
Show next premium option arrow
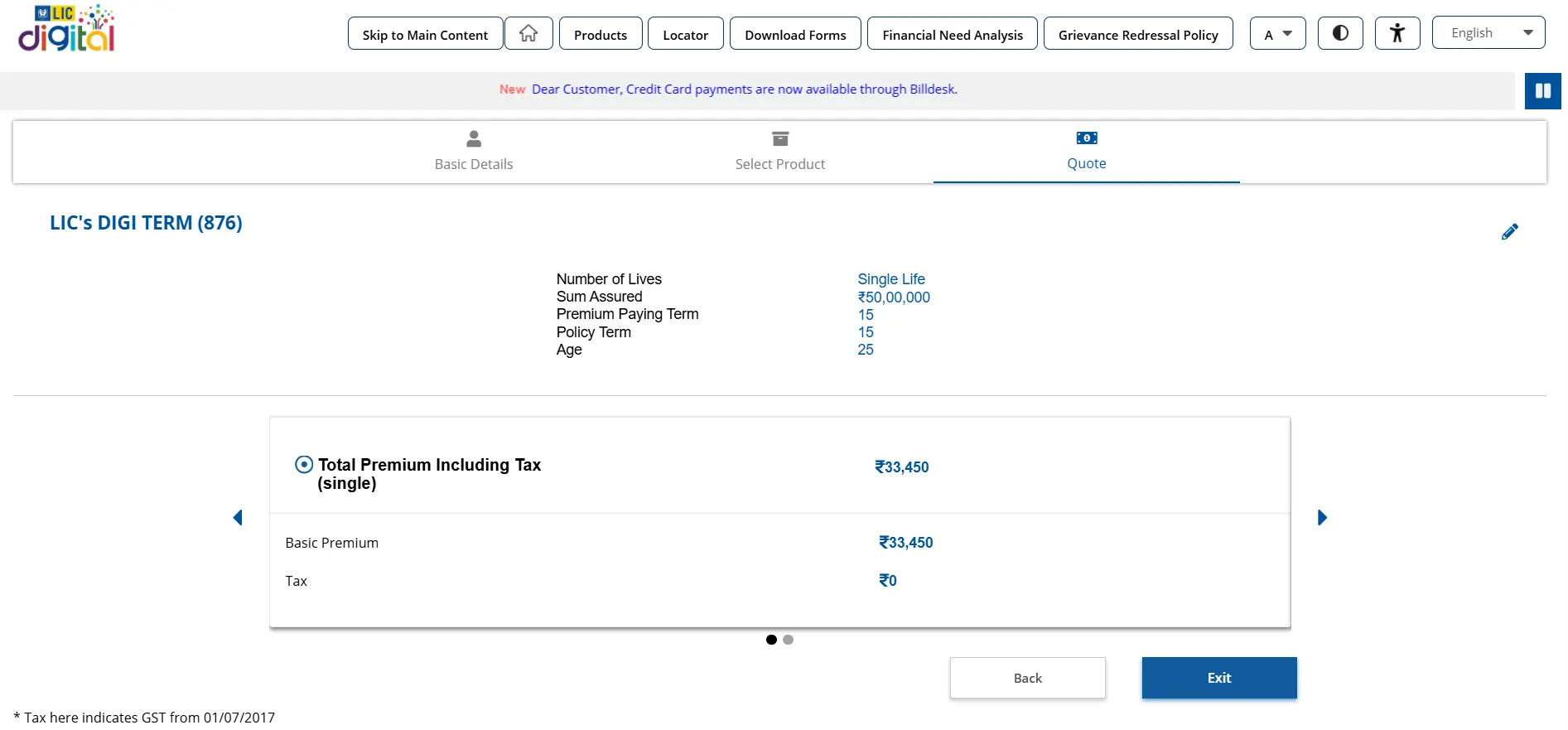click(1322, 518)
